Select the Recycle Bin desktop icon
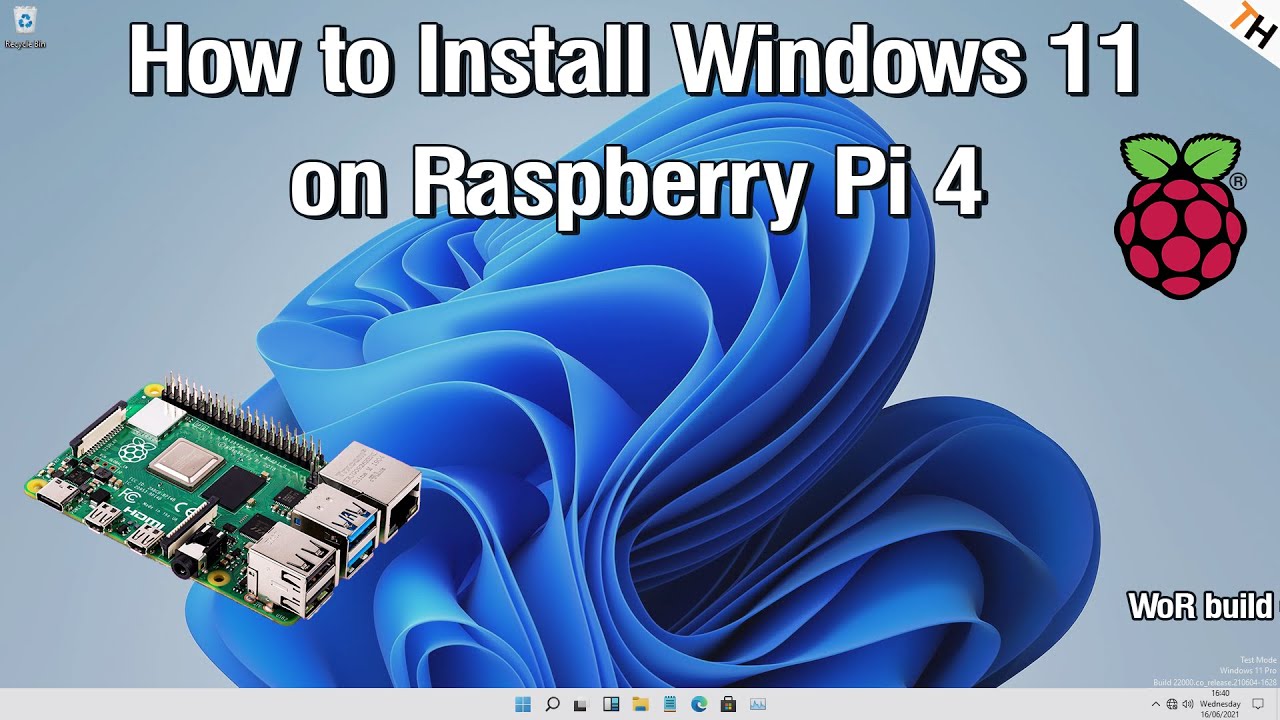The image size is (1280, 720). click(x=25, y=26)
